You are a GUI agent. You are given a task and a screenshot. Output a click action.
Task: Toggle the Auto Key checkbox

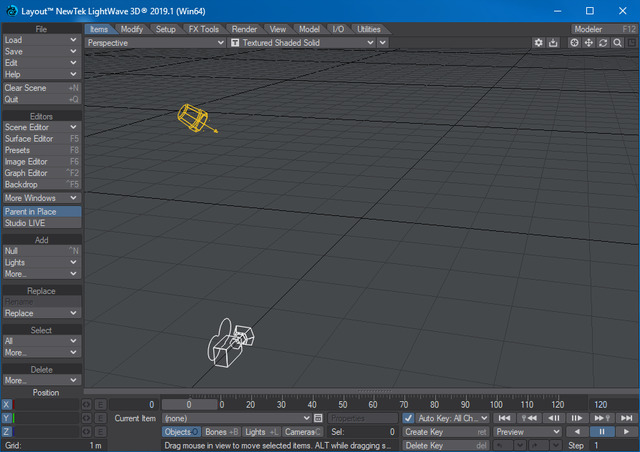408,418
